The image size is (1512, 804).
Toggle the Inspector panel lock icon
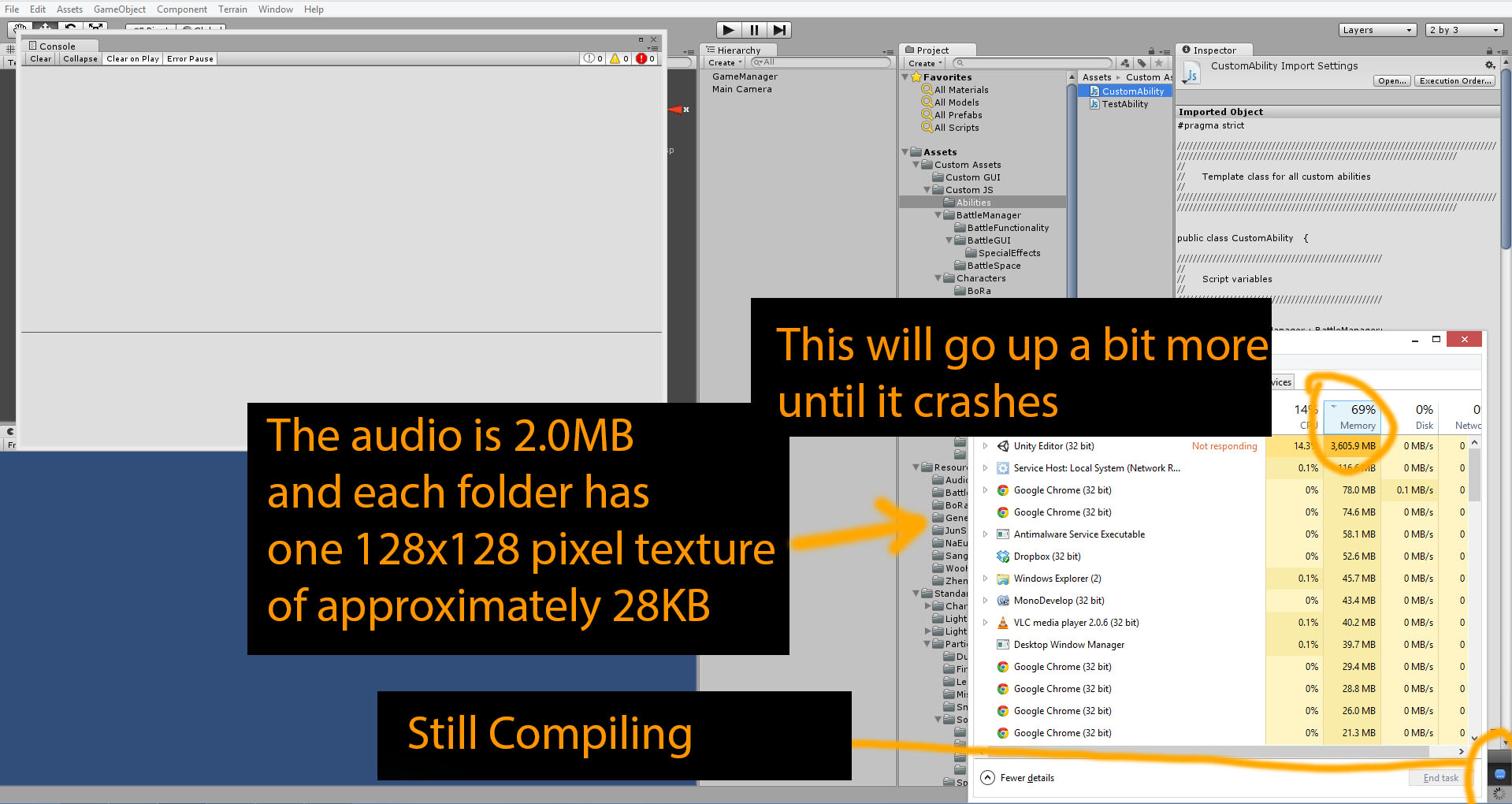(x=1489, y=50)
